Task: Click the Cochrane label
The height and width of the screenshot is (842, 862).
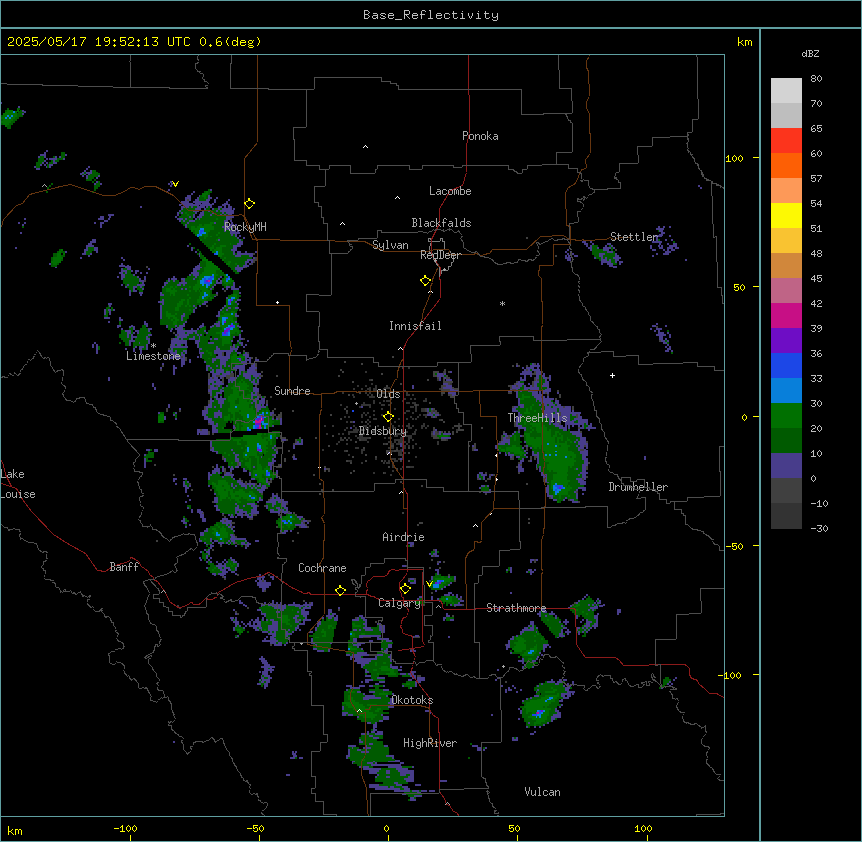Action: click(x=322, y=568)
